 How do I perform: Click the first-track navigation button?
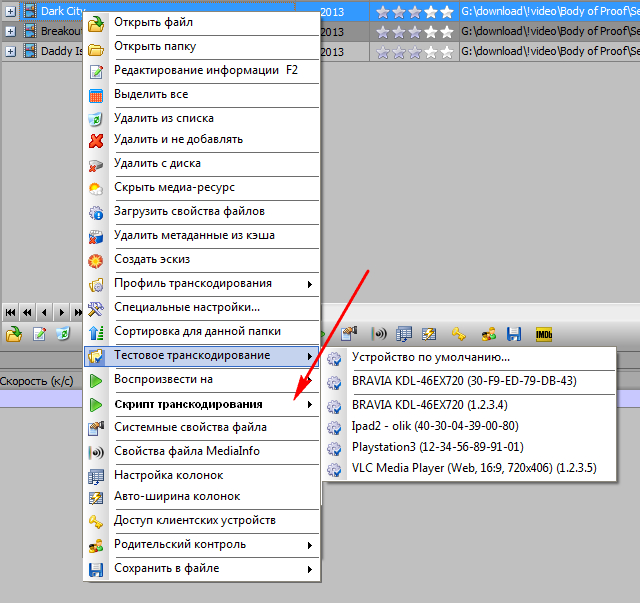11,312
